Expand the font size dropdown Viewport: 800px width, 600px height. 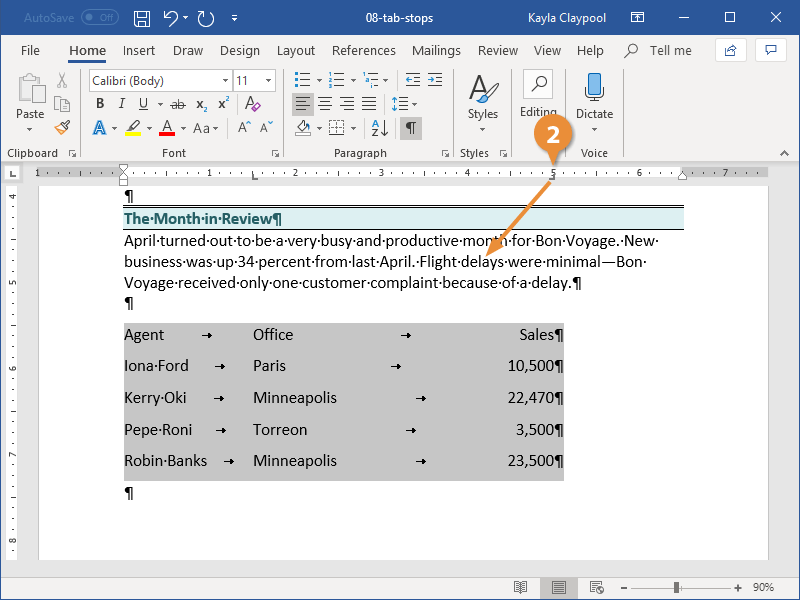tap(268, 80)
